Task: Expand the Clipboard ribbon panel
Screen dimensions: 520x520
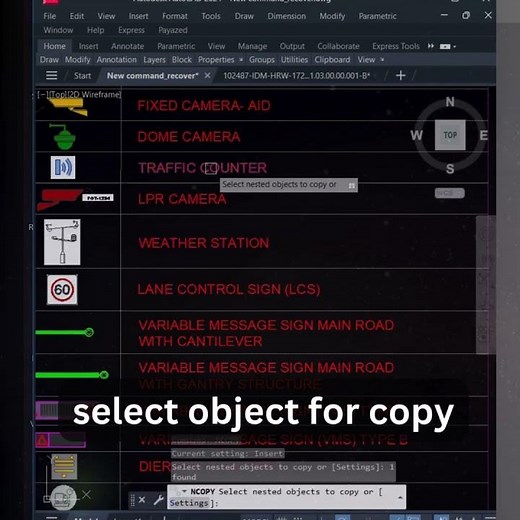Action: click(332, 60)
